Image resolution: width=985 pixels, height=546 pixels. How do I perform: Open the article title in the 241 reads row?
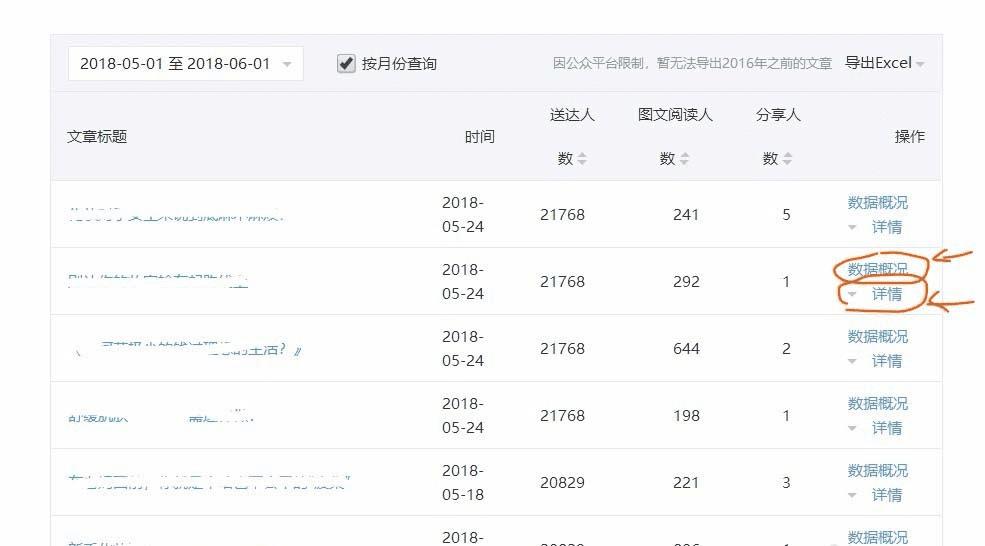click(176, 215)
